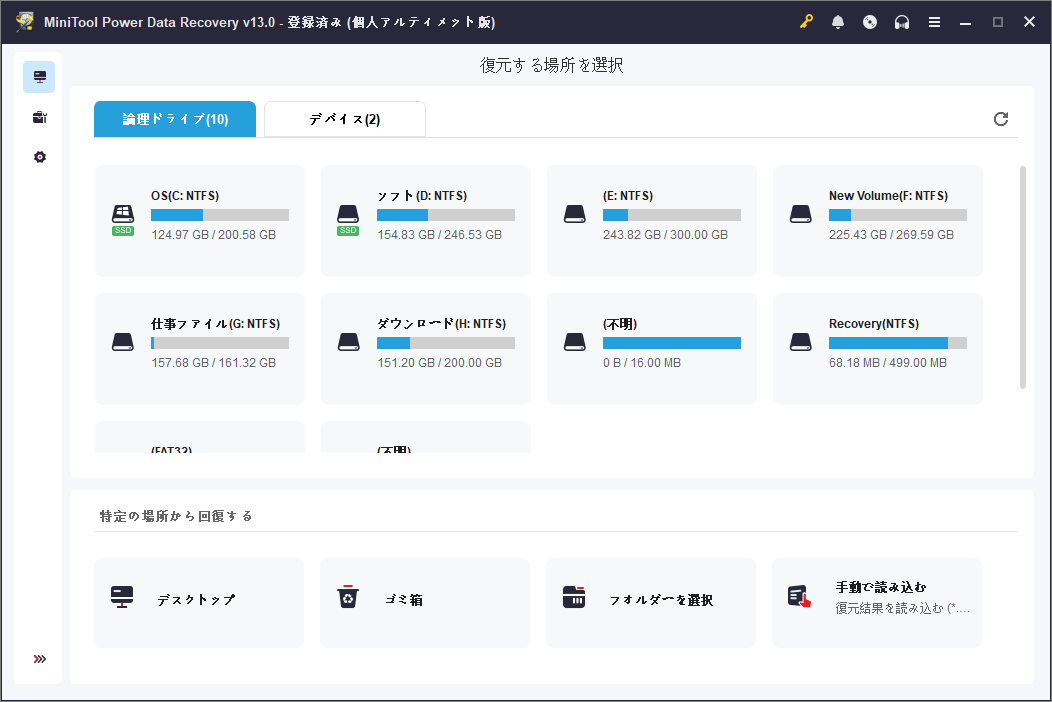
Task: Click 243.82 GB / 300.00 GB text
Action: pos(665,235)
